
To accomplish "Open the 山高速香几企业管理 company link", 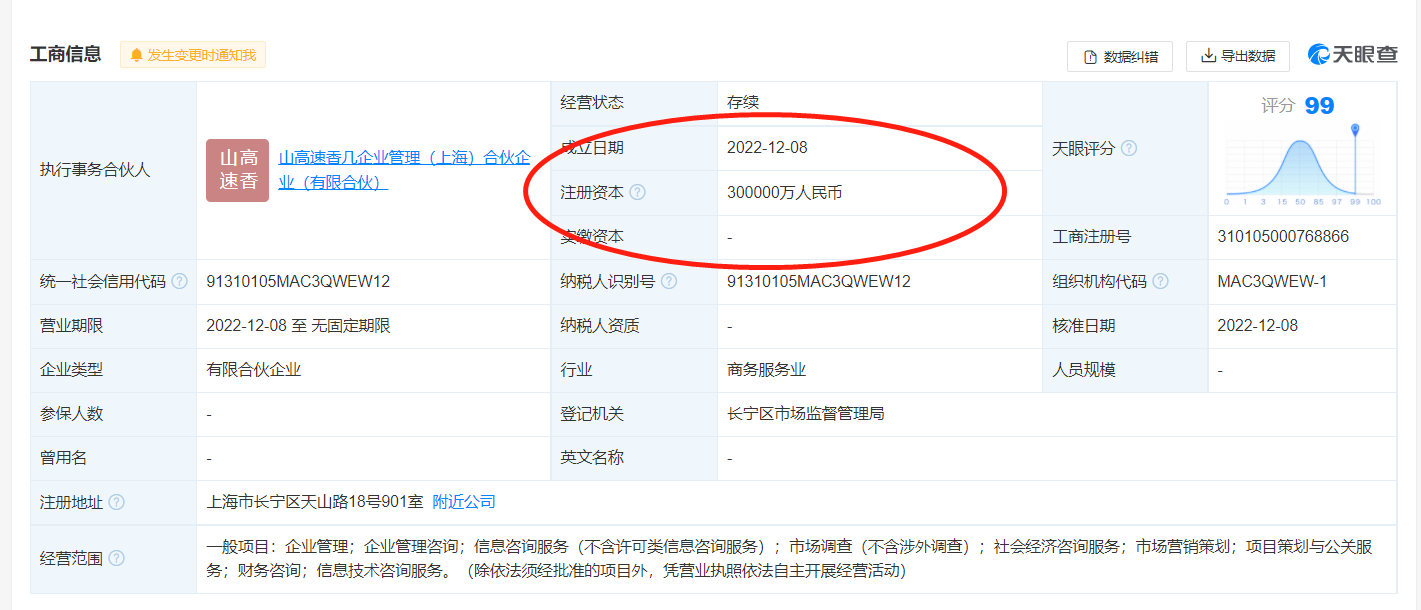I will tap(404, 170).
